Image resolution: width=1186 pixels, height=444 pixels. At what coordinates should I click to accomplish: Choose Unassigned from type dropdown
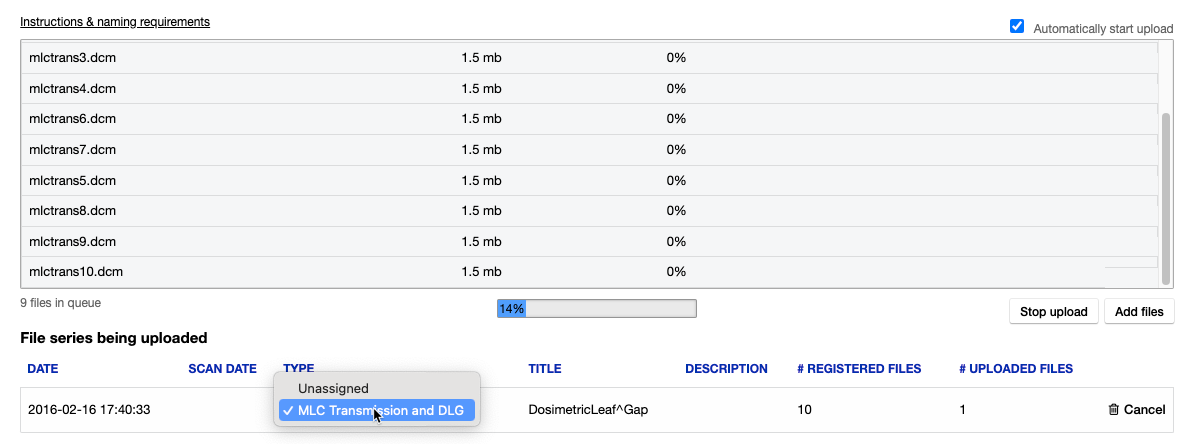point(333,388)
